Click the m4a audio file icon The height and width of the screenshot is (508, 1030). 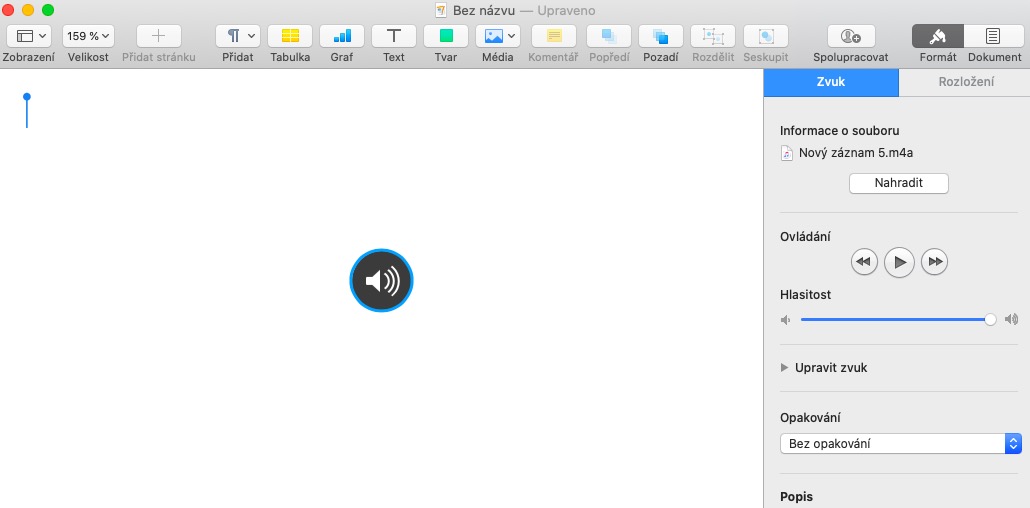pos(786,153)
